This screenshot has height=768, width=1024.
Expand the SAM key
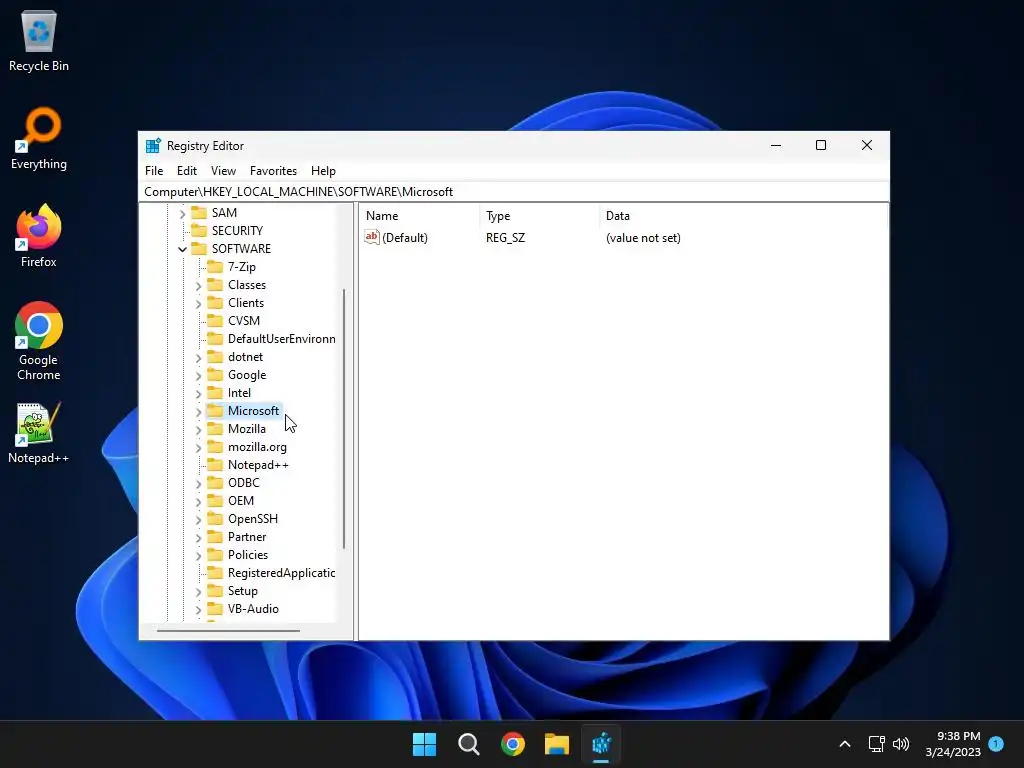[x=182, y=214]
